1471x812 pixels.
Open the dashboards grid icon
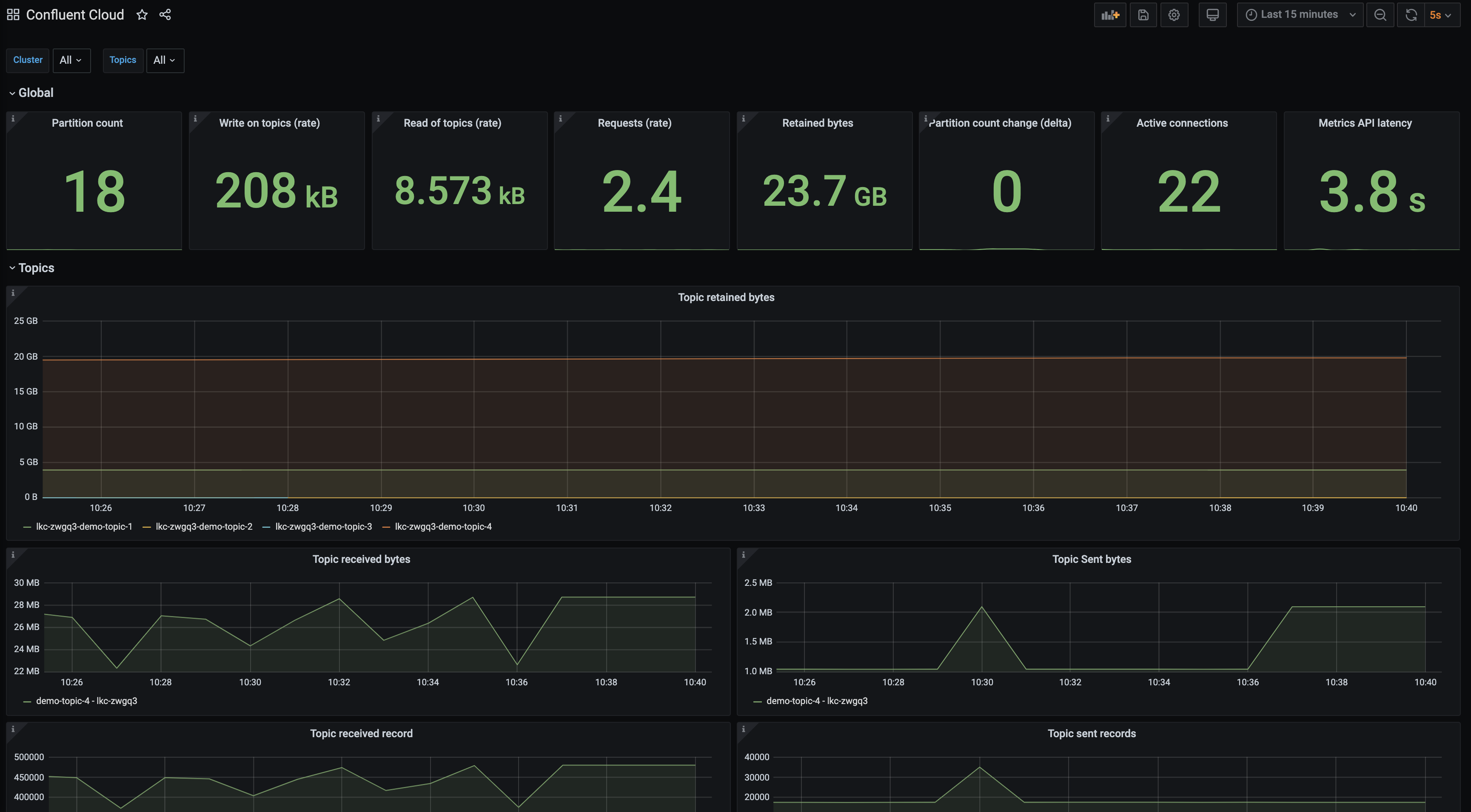coord(13,14)
